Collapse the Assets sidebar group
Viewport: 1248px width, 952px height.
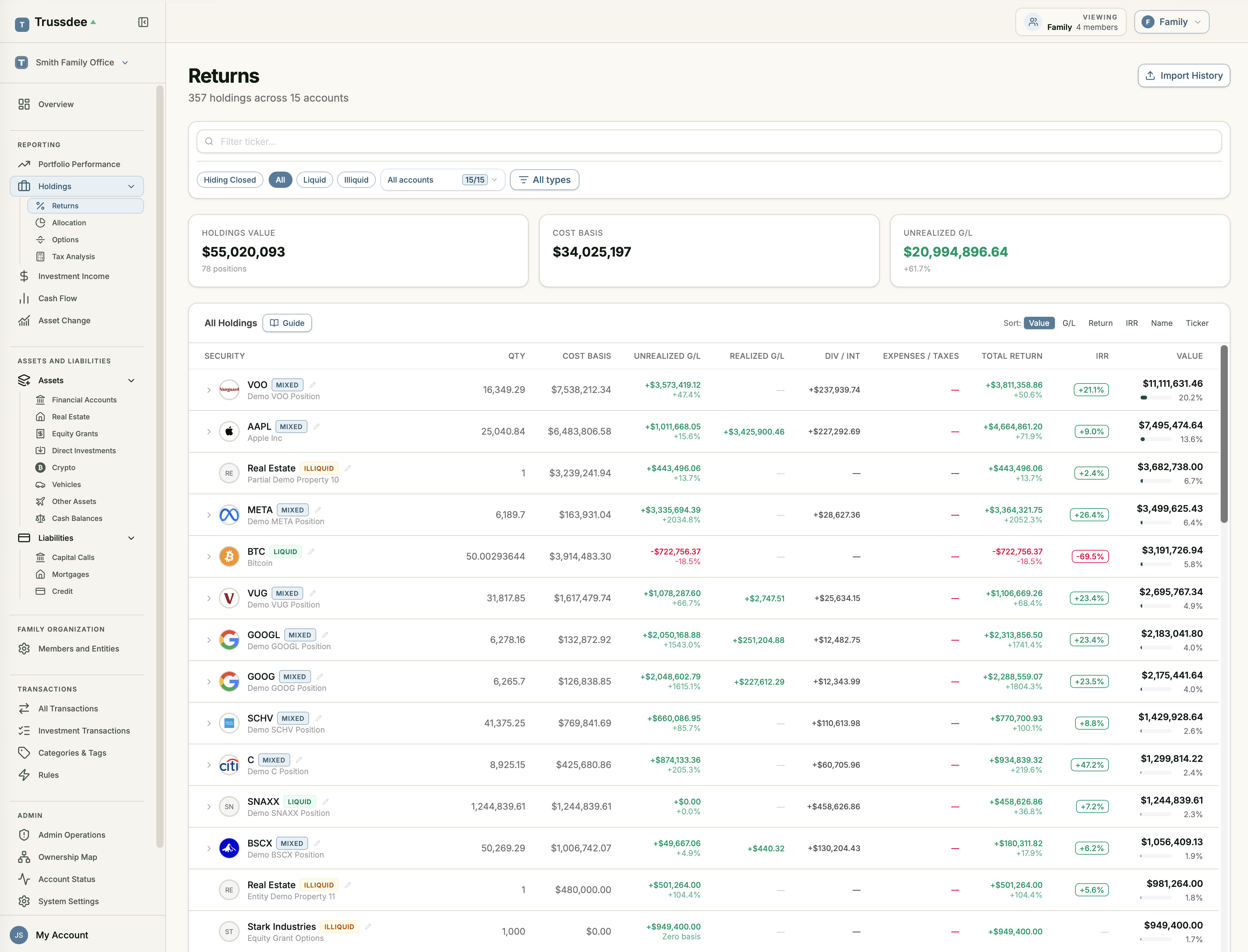click(x=132, y=380)
